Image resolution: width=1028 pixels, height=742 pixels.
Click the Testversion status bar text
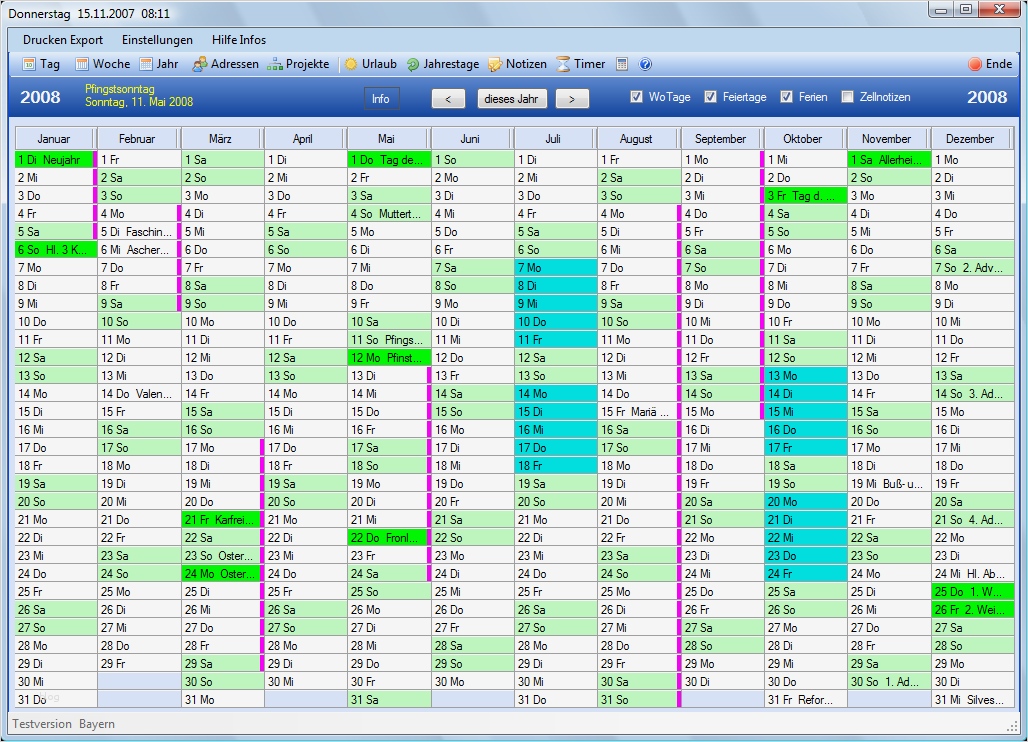42,724
